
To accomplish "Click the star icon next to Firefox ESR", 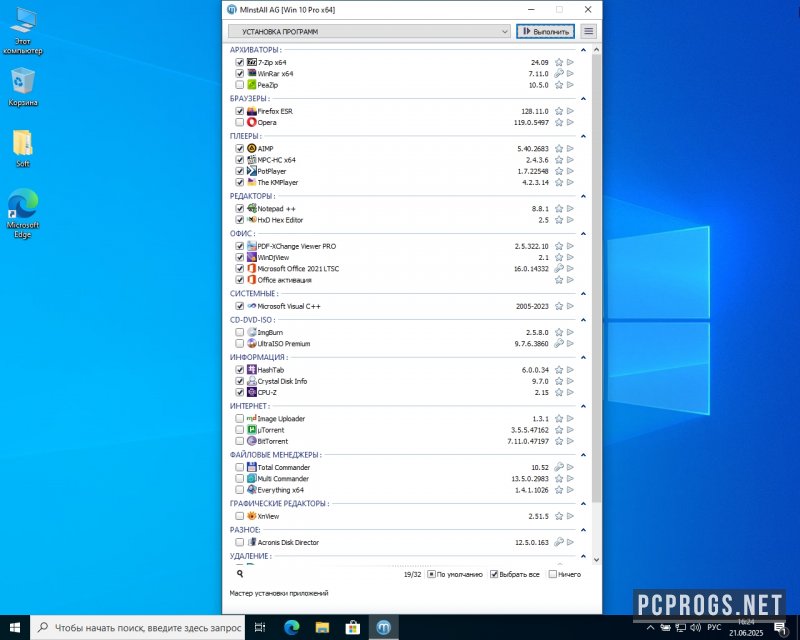I will [559, 111].
